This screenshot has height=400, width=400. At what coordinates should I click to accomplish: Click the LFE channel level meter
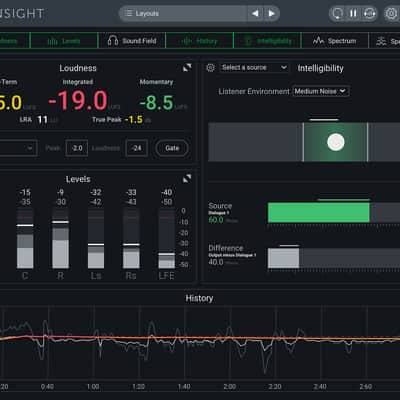(x=167, y=239)
